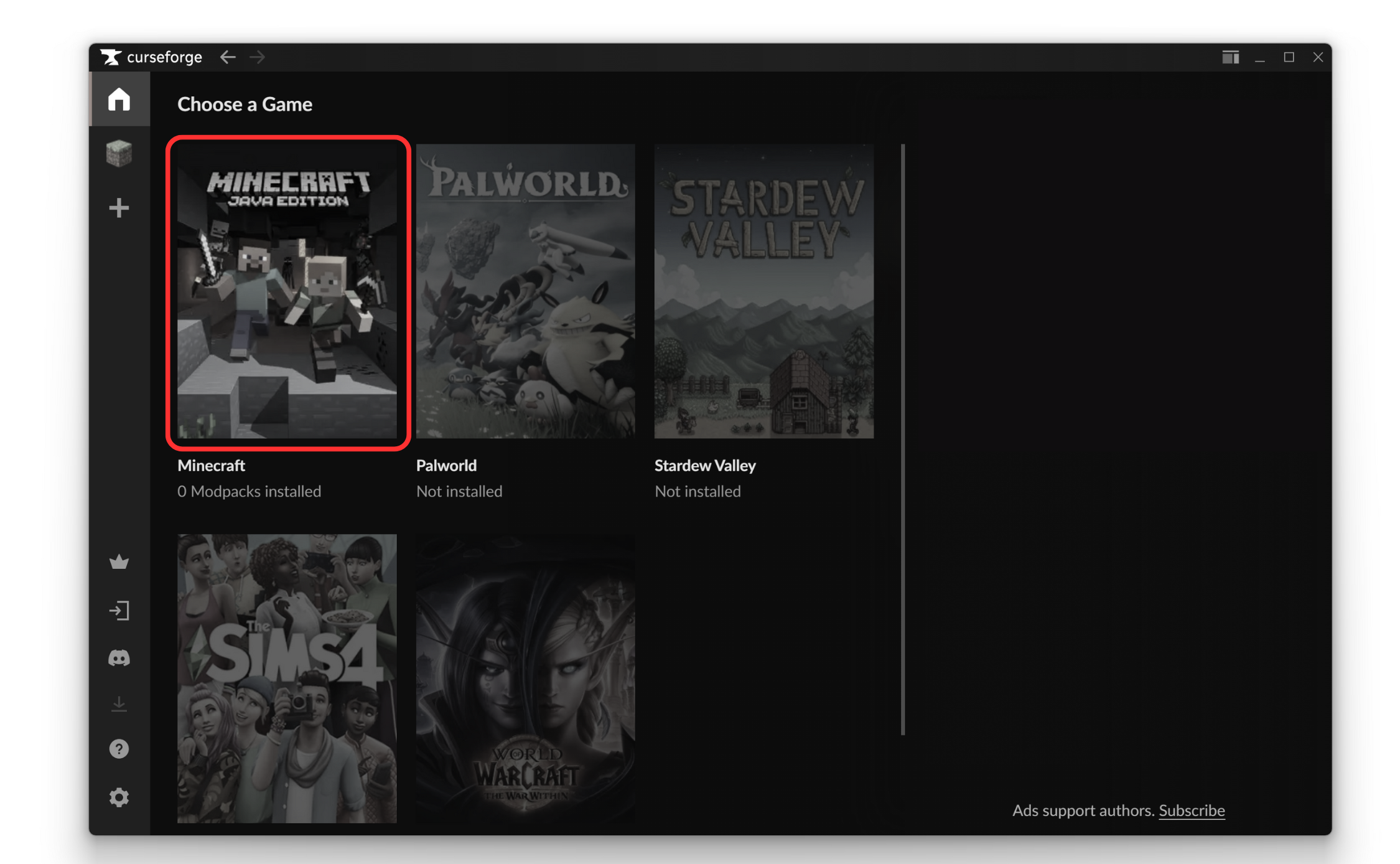
Task: Click the Home icon in sidebar
Action: [119, 100]
